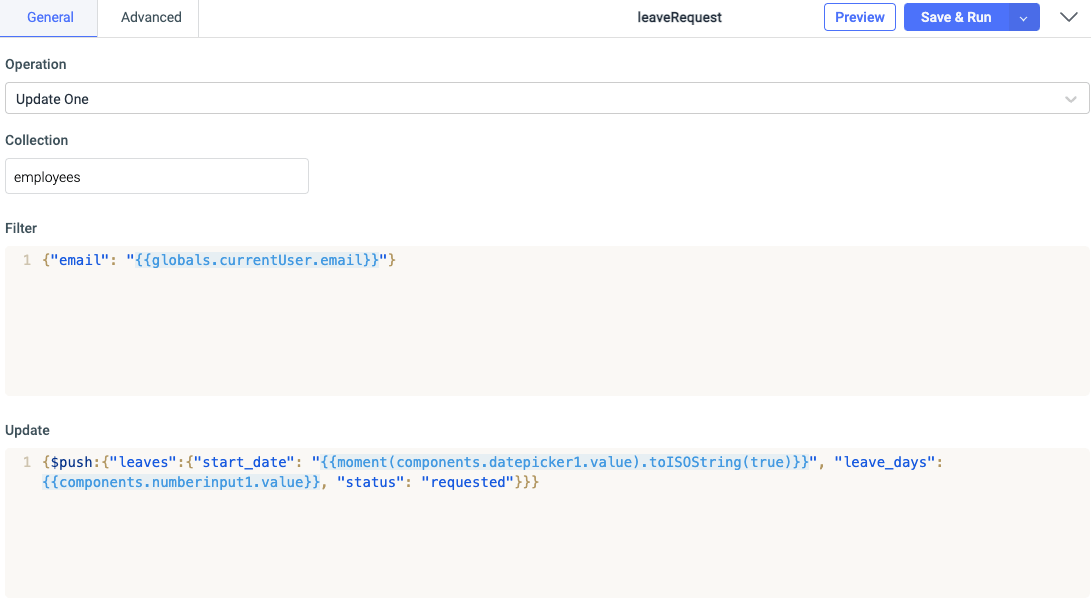The width and height of the screenshot is (1091, 601).
Task: Select the Collection field containing employees
Action: [x=156, y=176]
